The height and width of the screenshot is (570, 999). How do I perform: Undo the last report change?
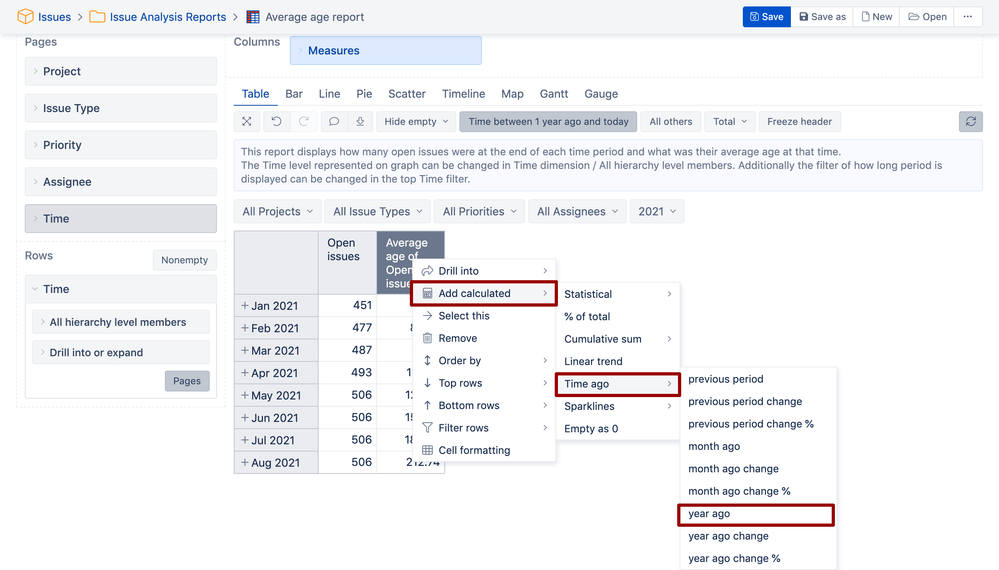[x=276, y=122]
